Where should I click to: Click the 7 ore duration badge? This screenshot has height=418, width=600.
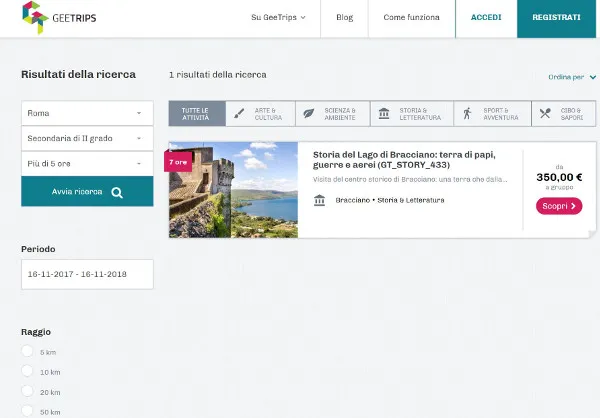point(178,162)
